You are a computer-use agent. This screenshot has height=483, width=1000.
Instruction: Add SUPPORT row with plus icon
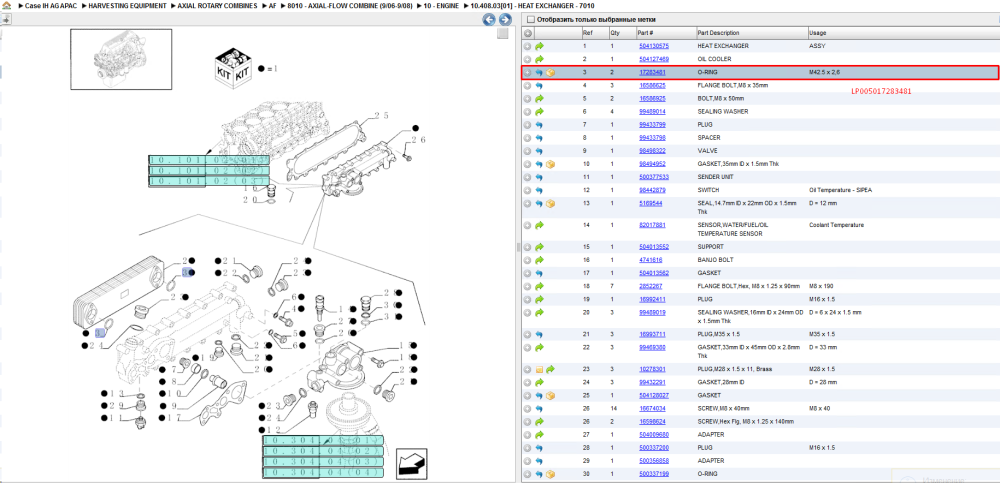coord(528,247)
